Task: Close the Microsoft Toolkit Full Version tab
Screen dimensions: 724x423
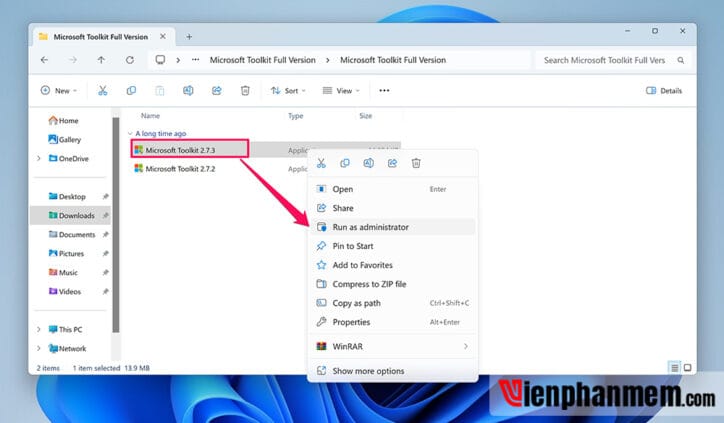Action: click(163, 36)
